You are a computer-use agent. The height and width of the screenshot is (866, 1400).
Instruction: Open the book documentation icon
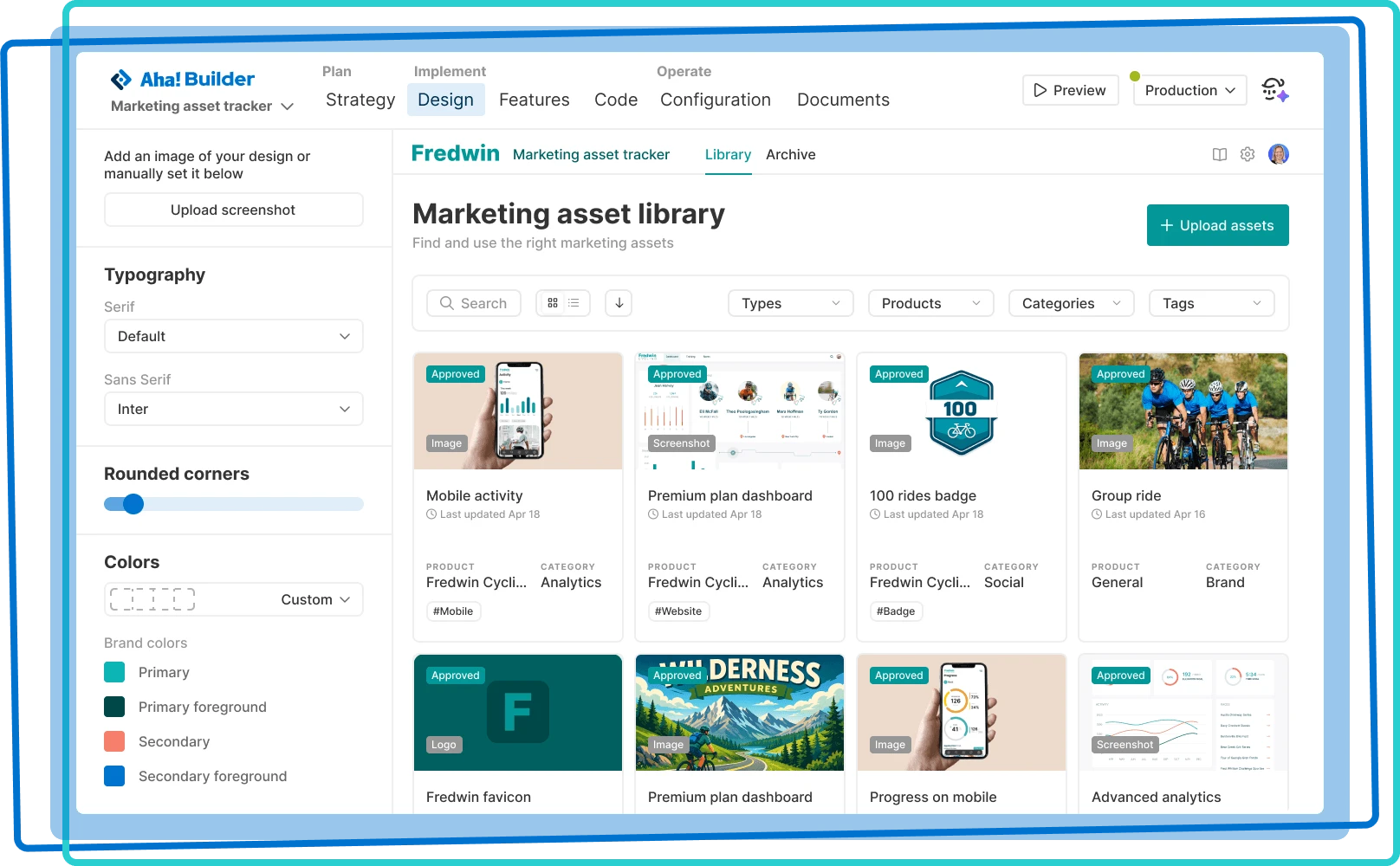tap(1220, 155)
